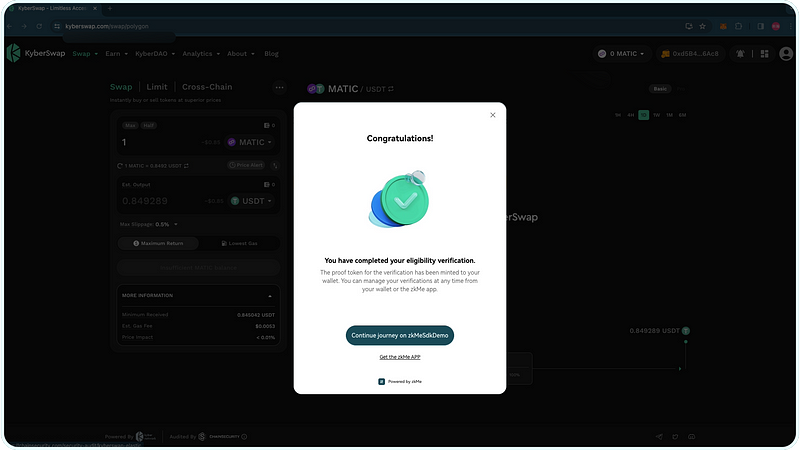
Task: Click the browser forward arrow
Action: point(23,26)
